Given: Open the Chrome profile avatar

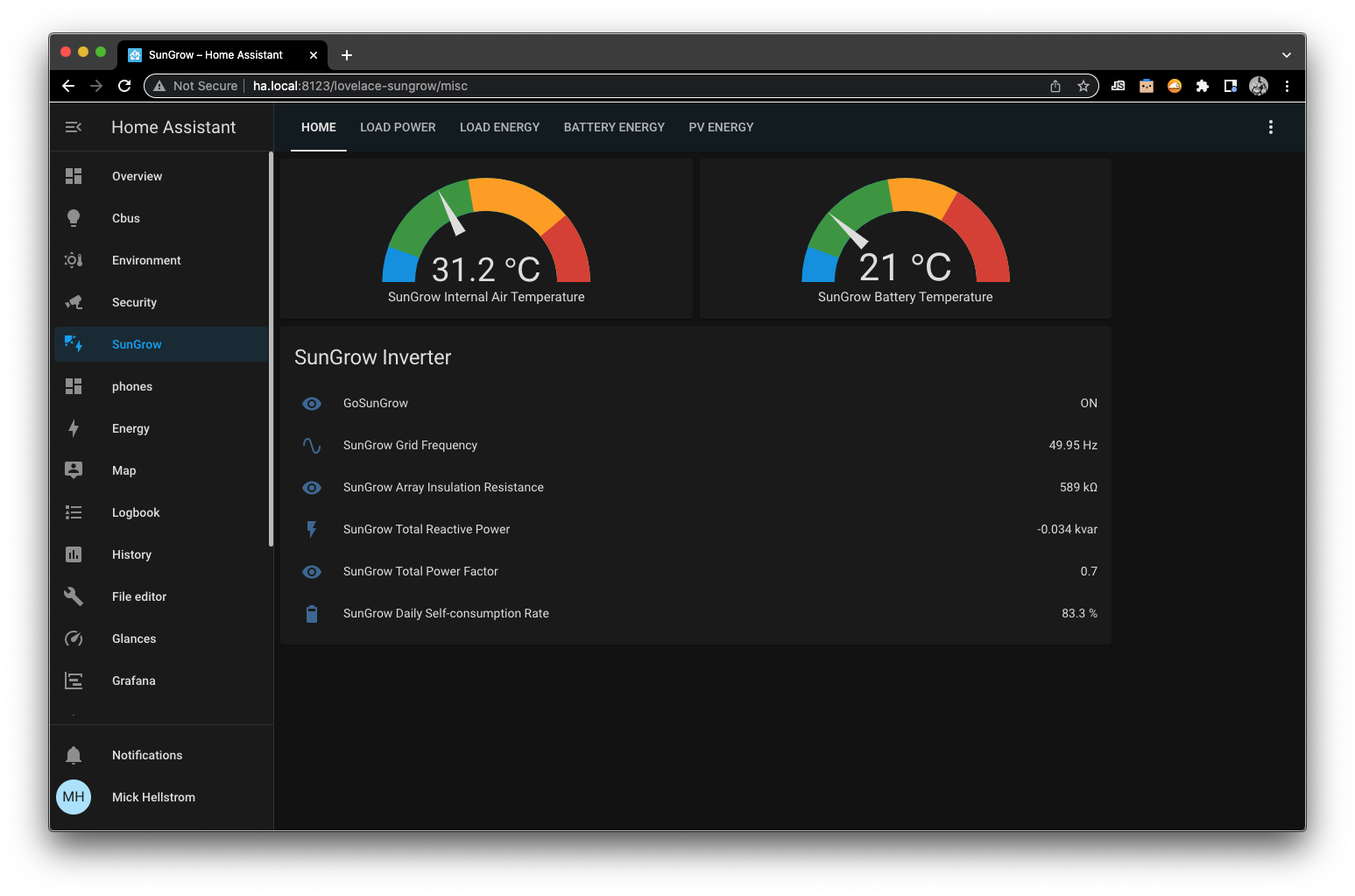Looking at the screenshot, I should (x=1259, y=86).
